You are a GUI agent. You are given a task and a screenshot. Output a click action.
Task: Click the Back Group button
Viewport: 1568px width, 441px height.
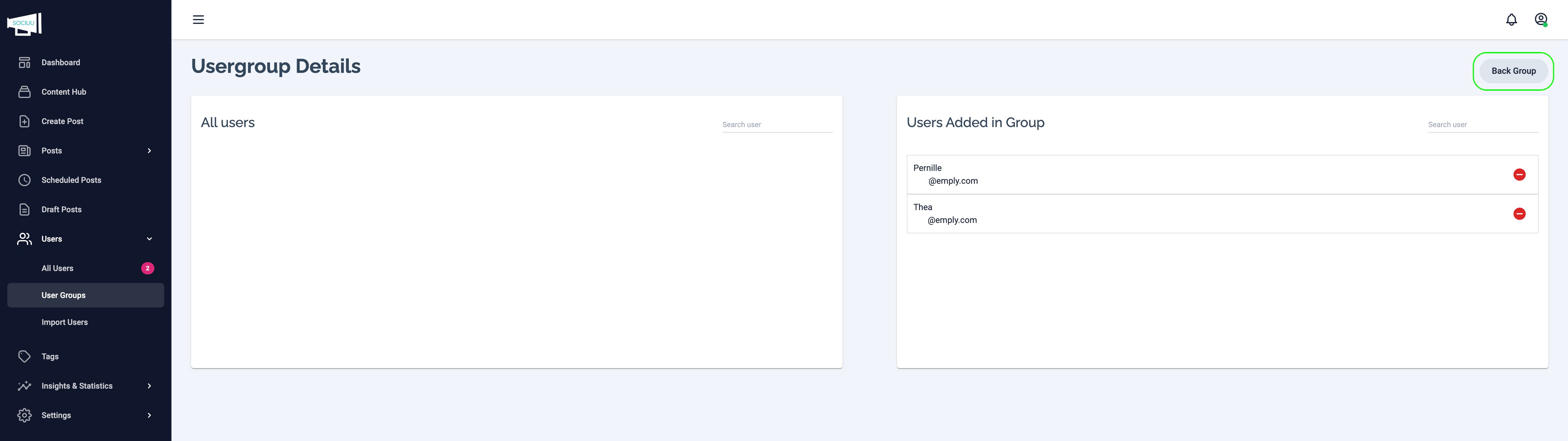[1513, 71]
